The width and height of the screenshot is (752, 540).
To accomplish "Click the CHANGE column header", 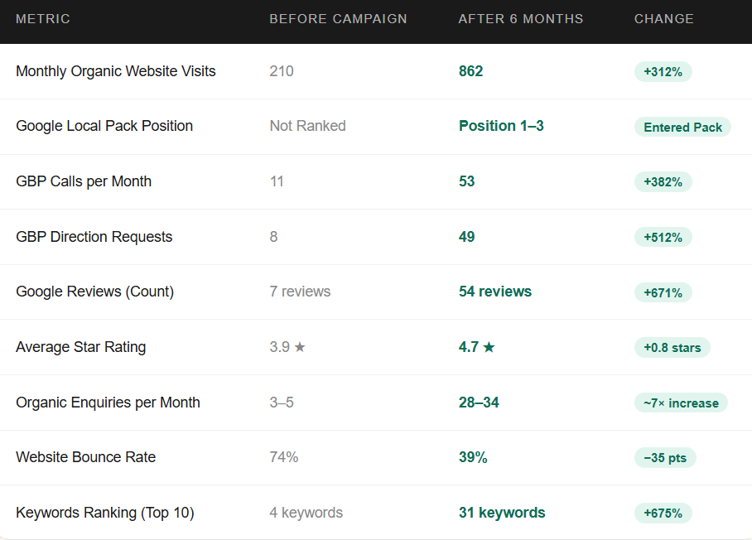I will [x=664, y=19].
